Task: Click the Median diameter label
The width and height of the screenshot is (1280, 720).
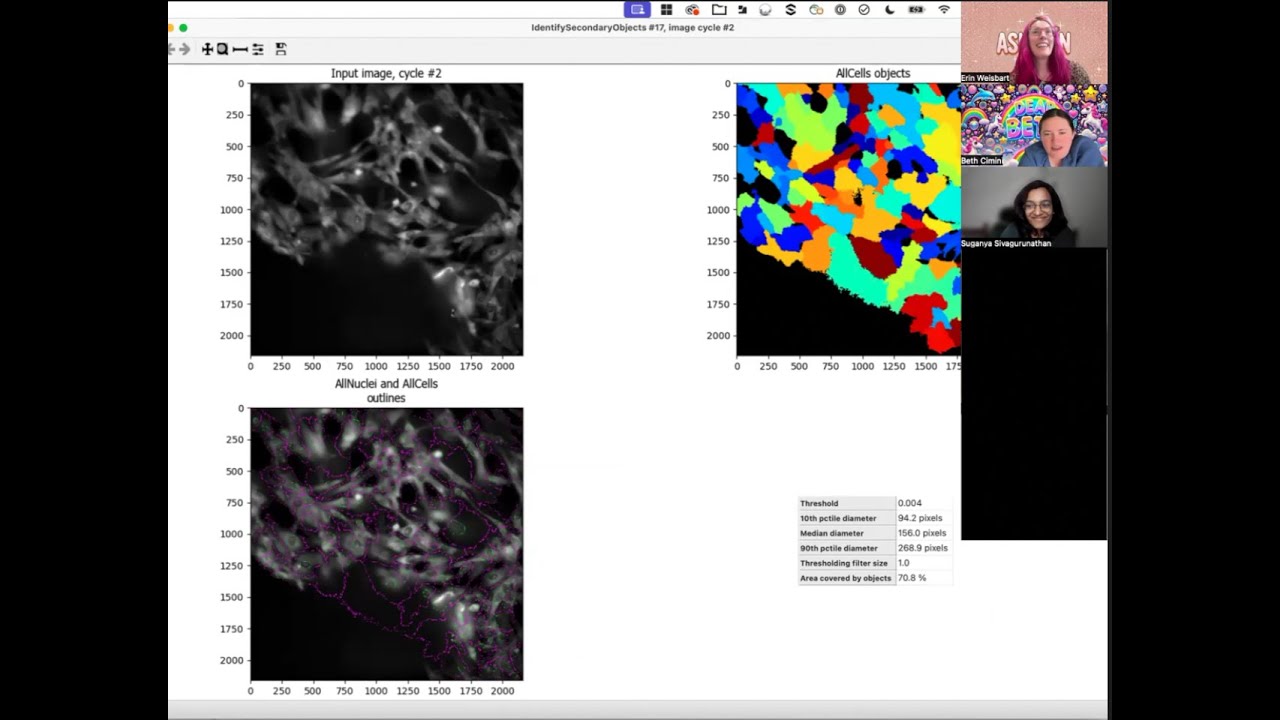Action: (832, 533)
